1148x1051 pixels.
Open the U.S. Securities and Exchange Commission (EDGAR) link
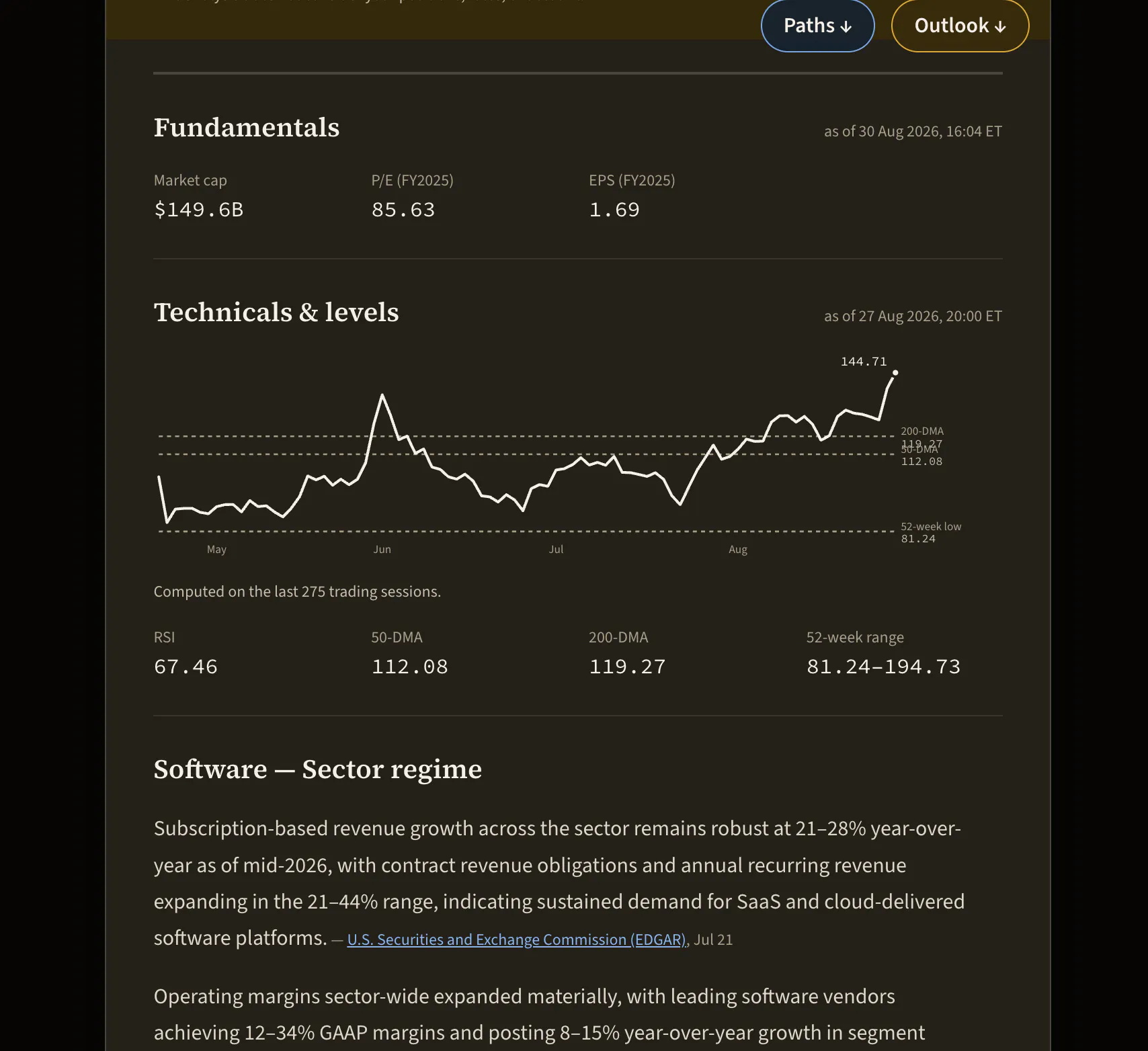click(516, 939)
